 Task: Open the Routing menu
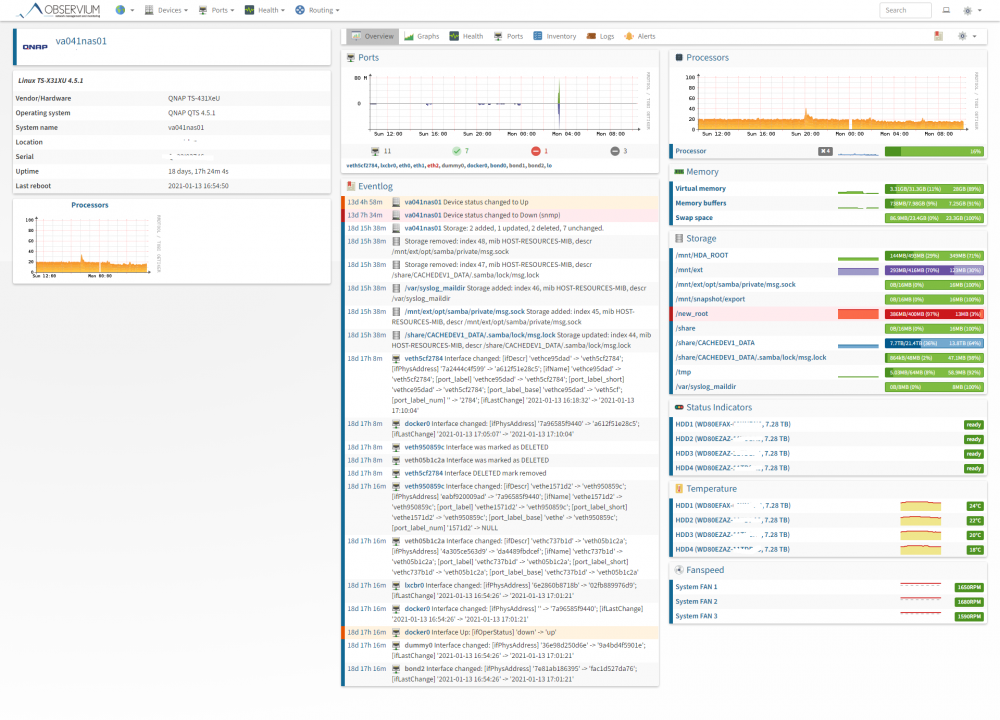click(x=317, y=10)
